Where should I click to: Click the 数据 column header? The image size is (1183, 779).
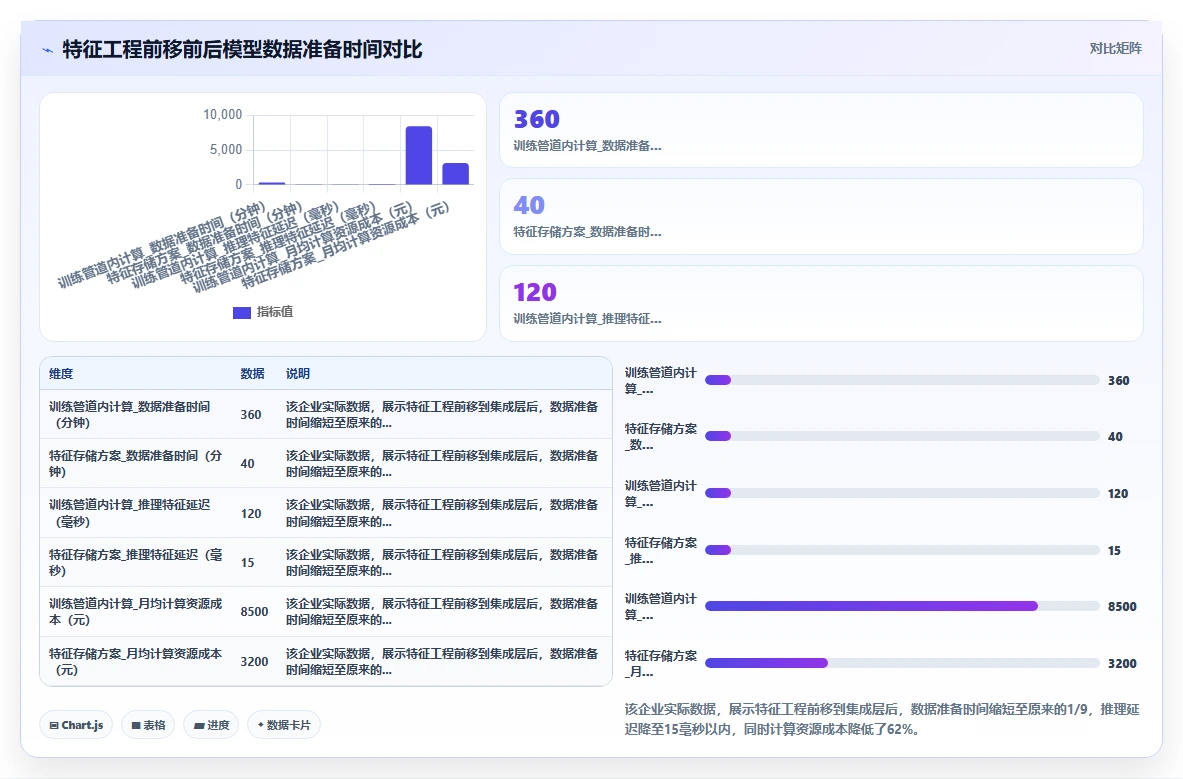coord(252,373)
